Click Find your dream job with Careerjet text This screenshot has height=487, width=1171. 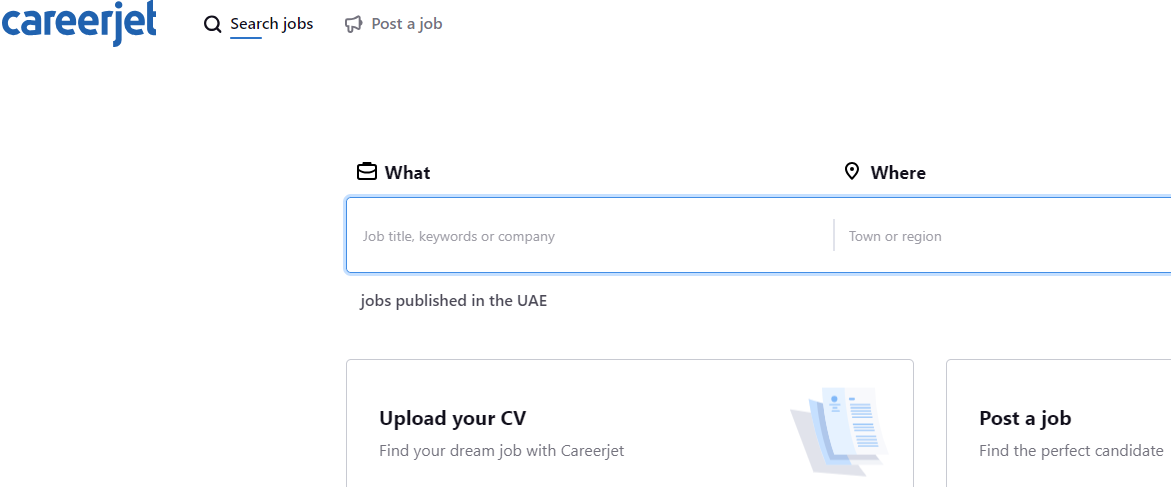pos(501,451)
